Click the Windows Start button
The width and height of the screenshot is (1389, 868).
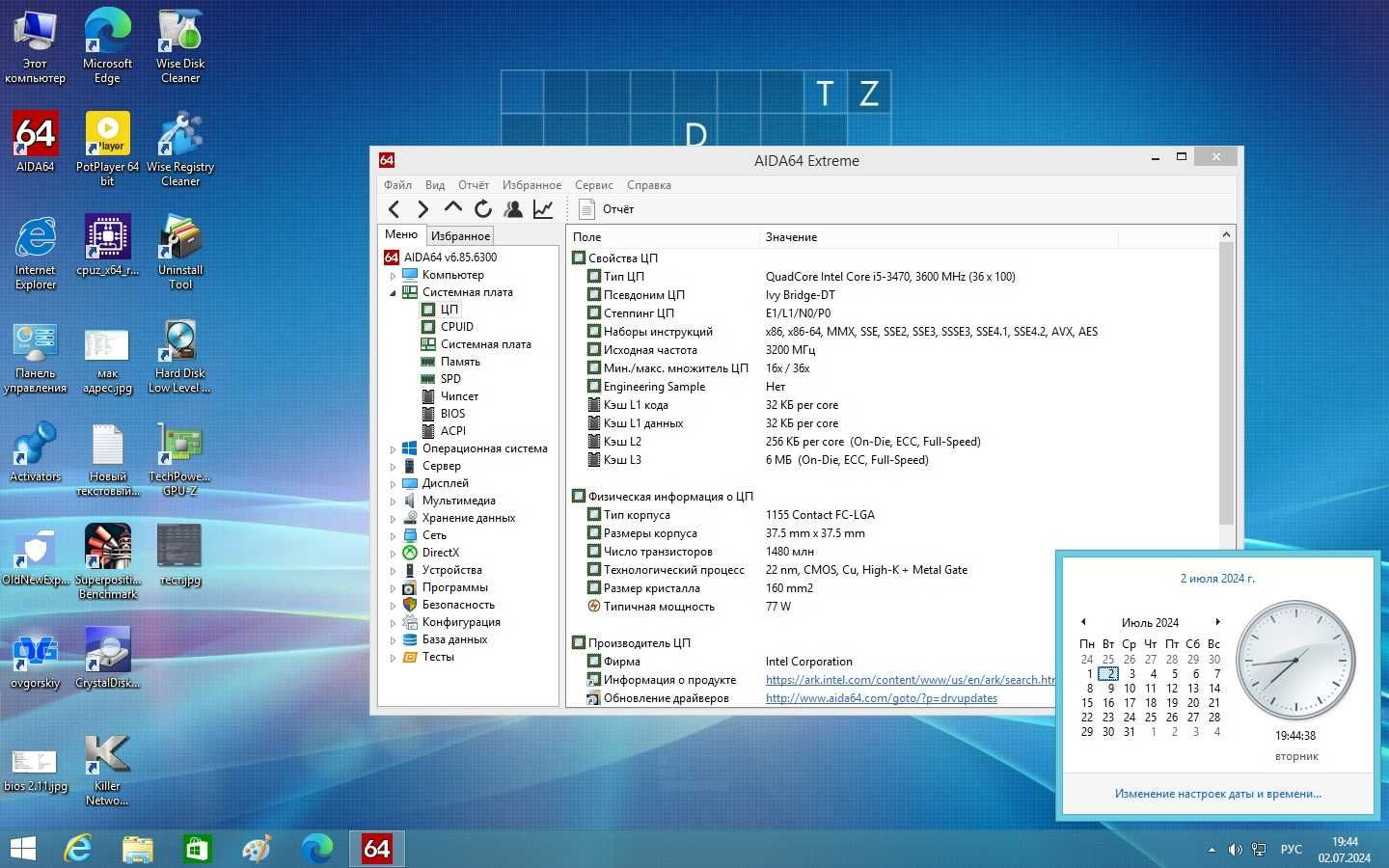point(22,849)
